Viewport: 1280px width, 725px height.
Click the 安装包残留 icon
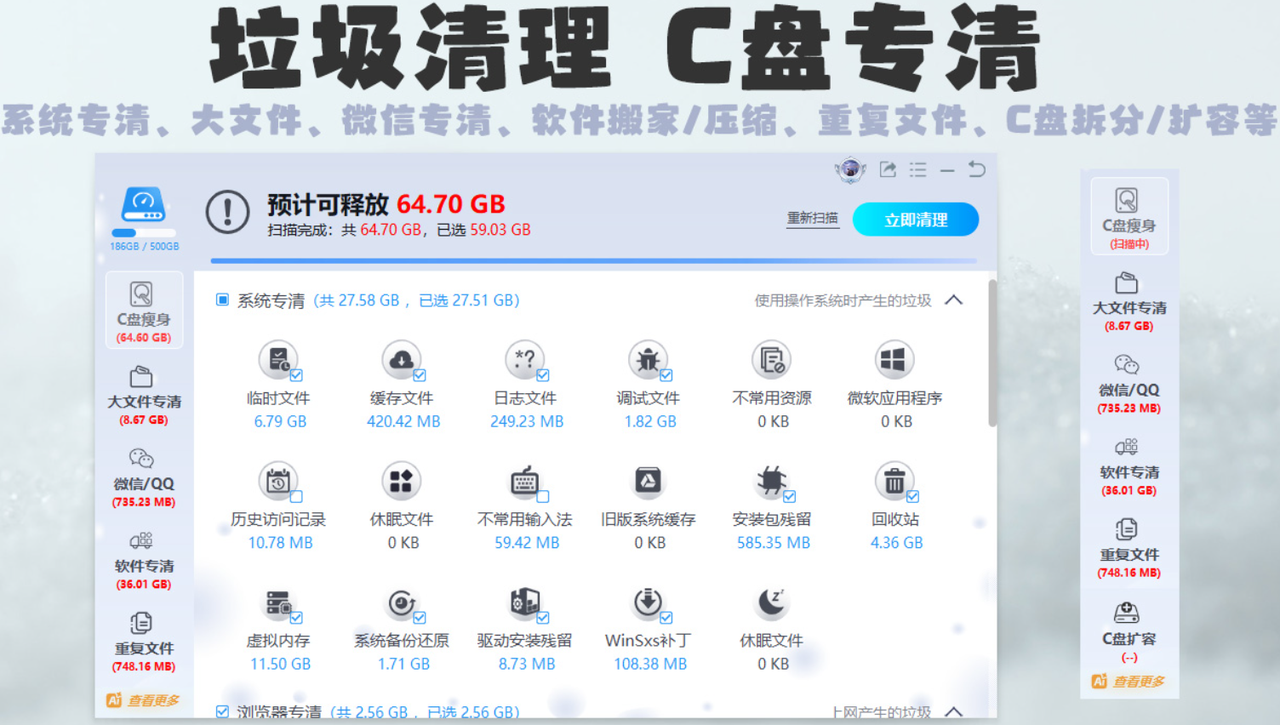coord(771,482)
